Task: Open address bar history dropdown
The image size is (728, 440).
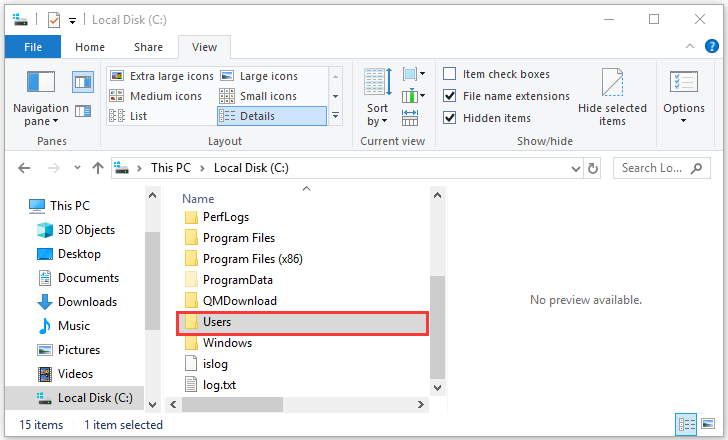Action: click(x=576, y=168)
